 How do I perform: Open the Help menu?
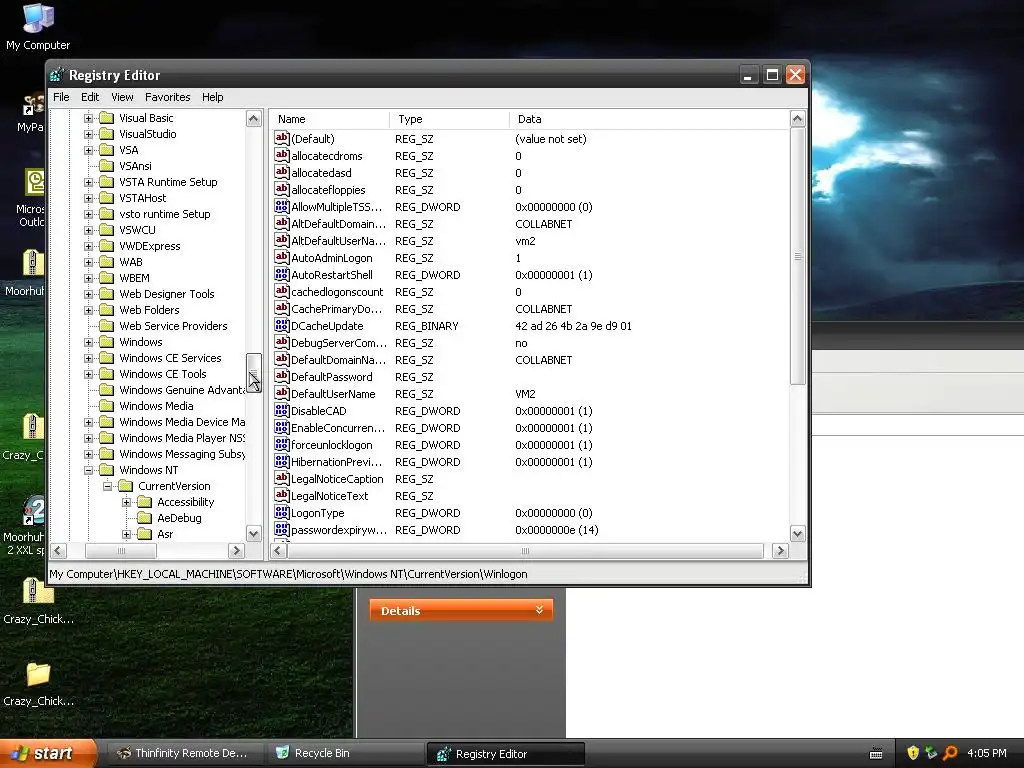coord(212,97)
